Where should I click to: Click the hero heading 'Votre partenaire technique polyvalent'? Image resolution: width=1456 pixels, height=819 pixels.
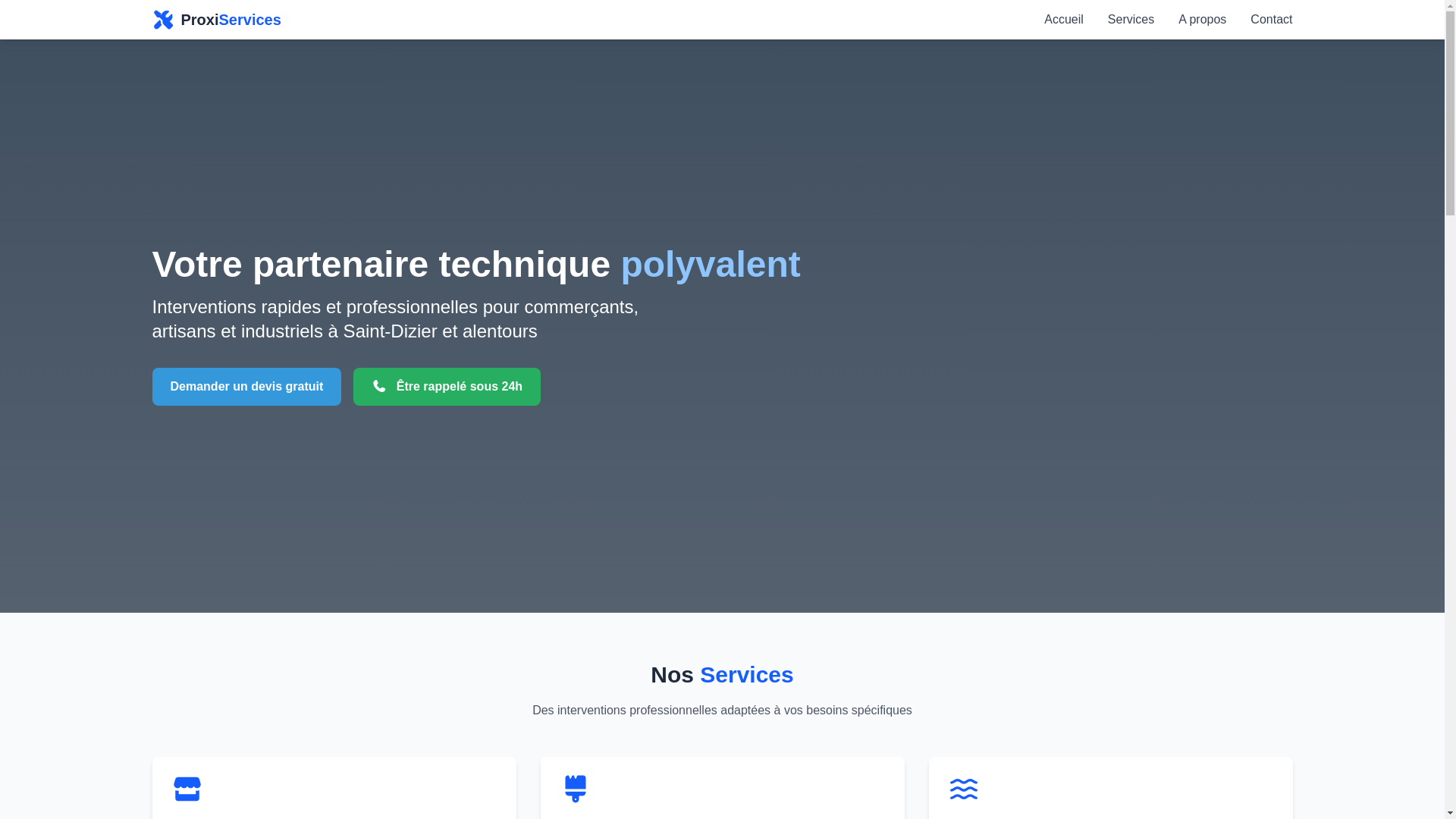(476, 265)
